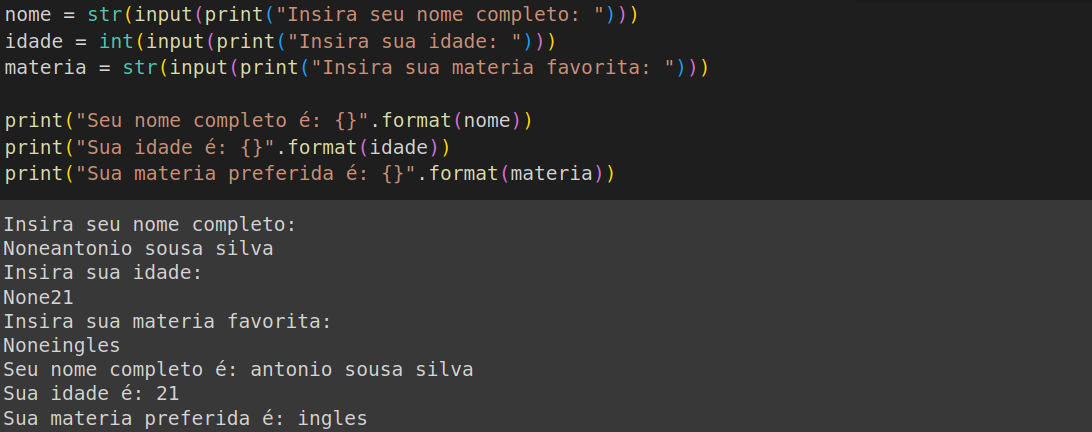Click format in the idade print statement

click(322, 147)
